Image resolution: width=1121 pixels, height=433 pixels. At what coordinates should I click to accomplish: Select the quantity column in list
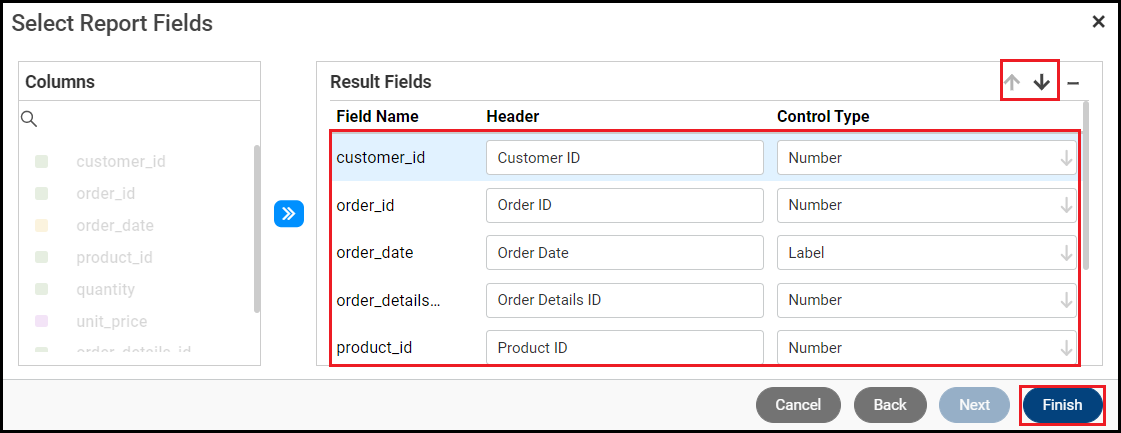point(105,289)
